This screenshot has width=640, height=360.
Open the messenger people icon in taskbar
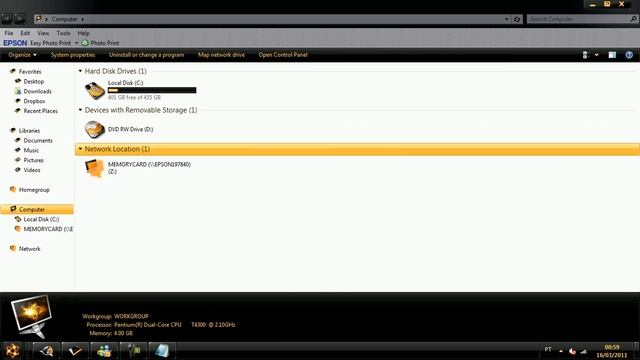point(104,351)
